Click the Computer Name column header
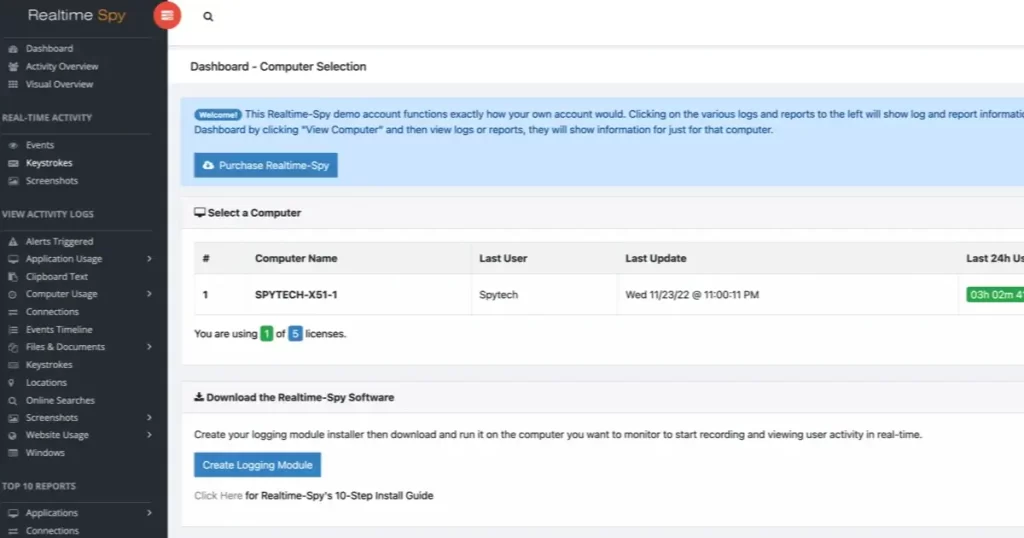Viewport: 1024px width, 538px height. click(296, 258)
